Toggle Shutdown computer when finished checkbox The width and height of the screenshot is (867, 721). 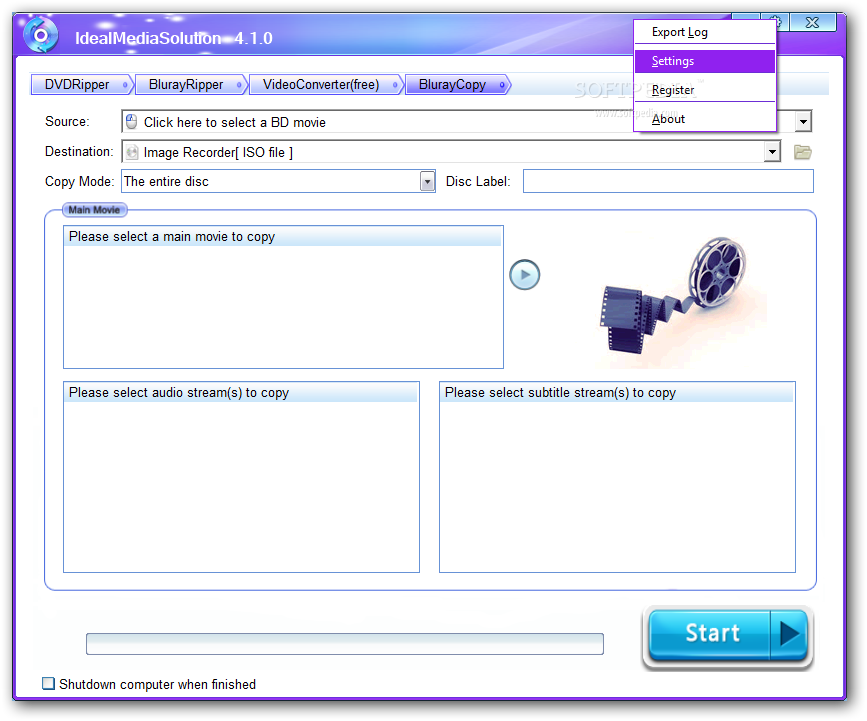[49, 683]
